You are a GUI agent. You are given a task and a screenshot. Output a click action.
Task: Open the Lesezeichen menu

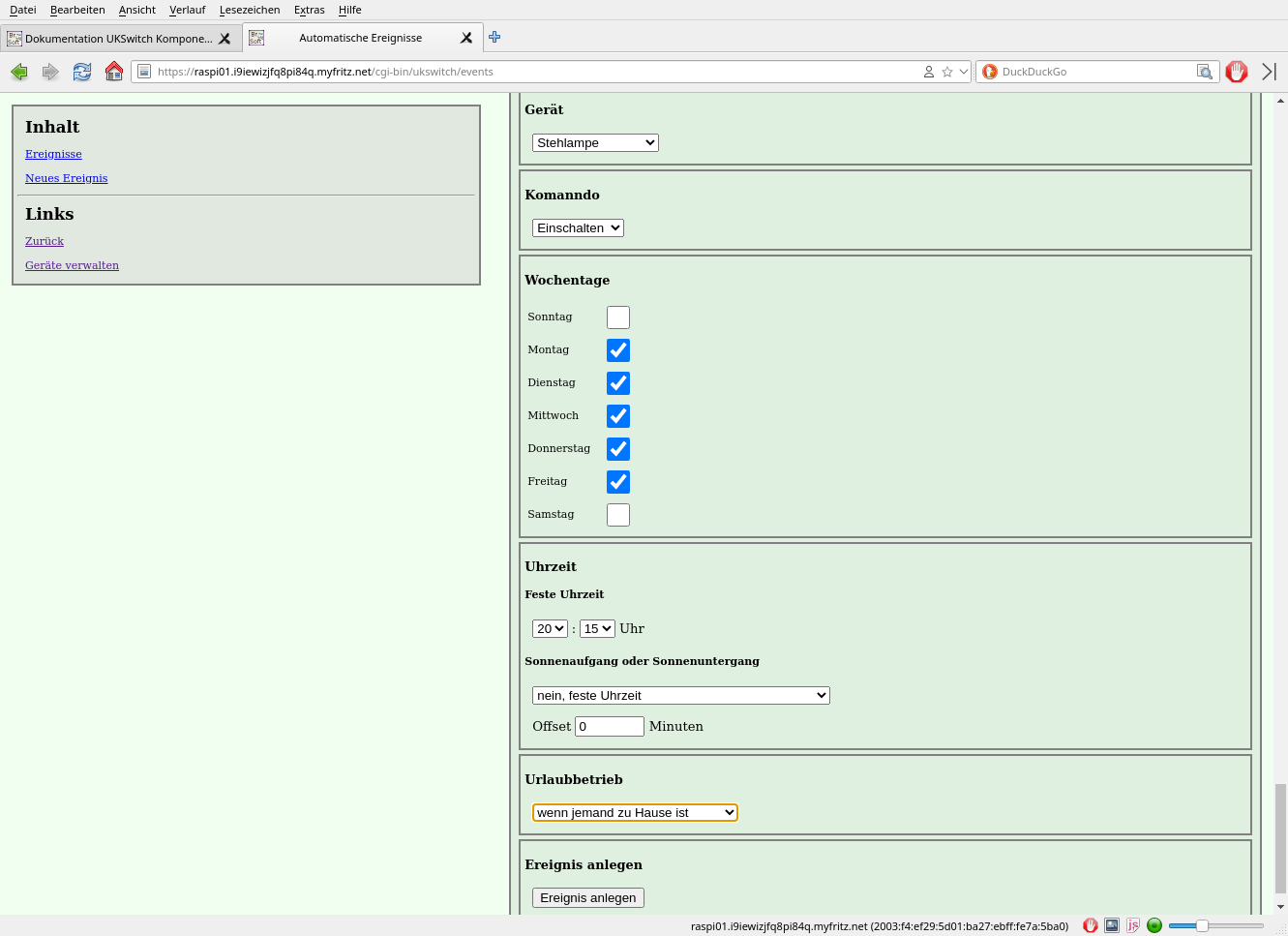point(250,10)
